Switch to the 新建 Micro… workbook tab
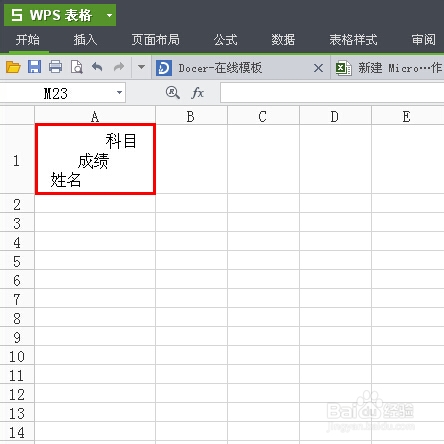 click(x=388, y=68)
